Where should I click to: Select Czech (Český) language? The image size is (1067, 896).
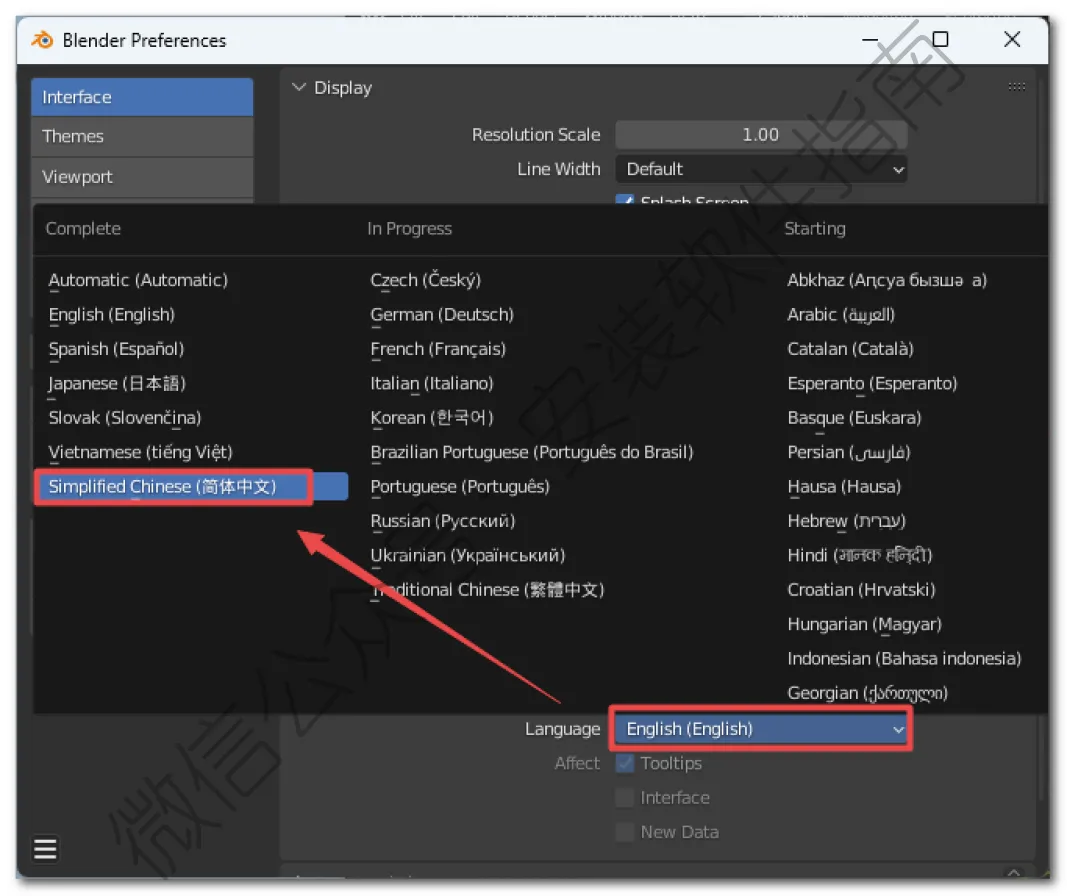tap(425, 280)
